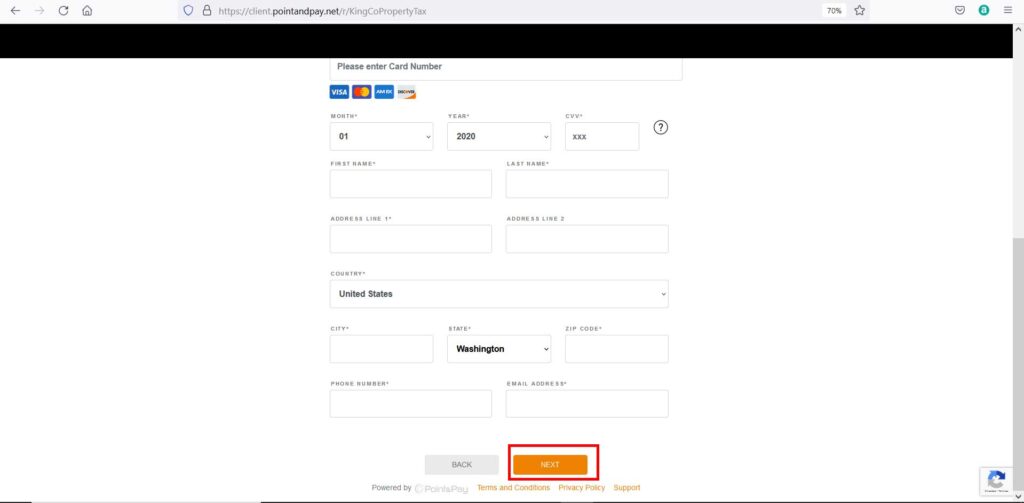Click the green account avatar icon
The image size is (1024, 503).
tap(984, 10)
